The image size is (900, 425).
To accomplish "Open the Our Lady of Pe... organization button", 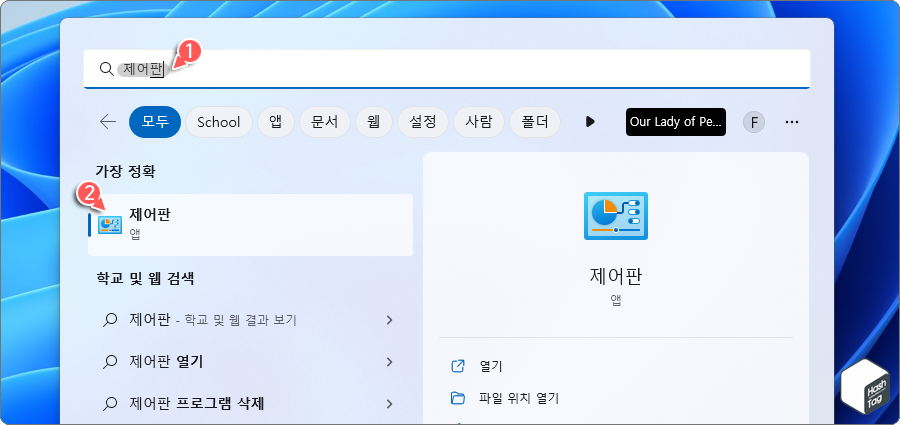I will pos(676,122).
